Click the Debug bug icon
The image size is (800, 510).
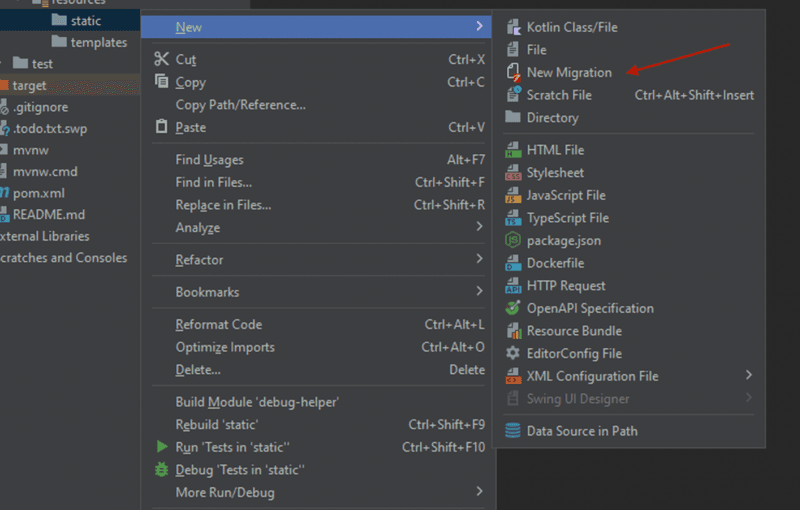tap(161, 469)
